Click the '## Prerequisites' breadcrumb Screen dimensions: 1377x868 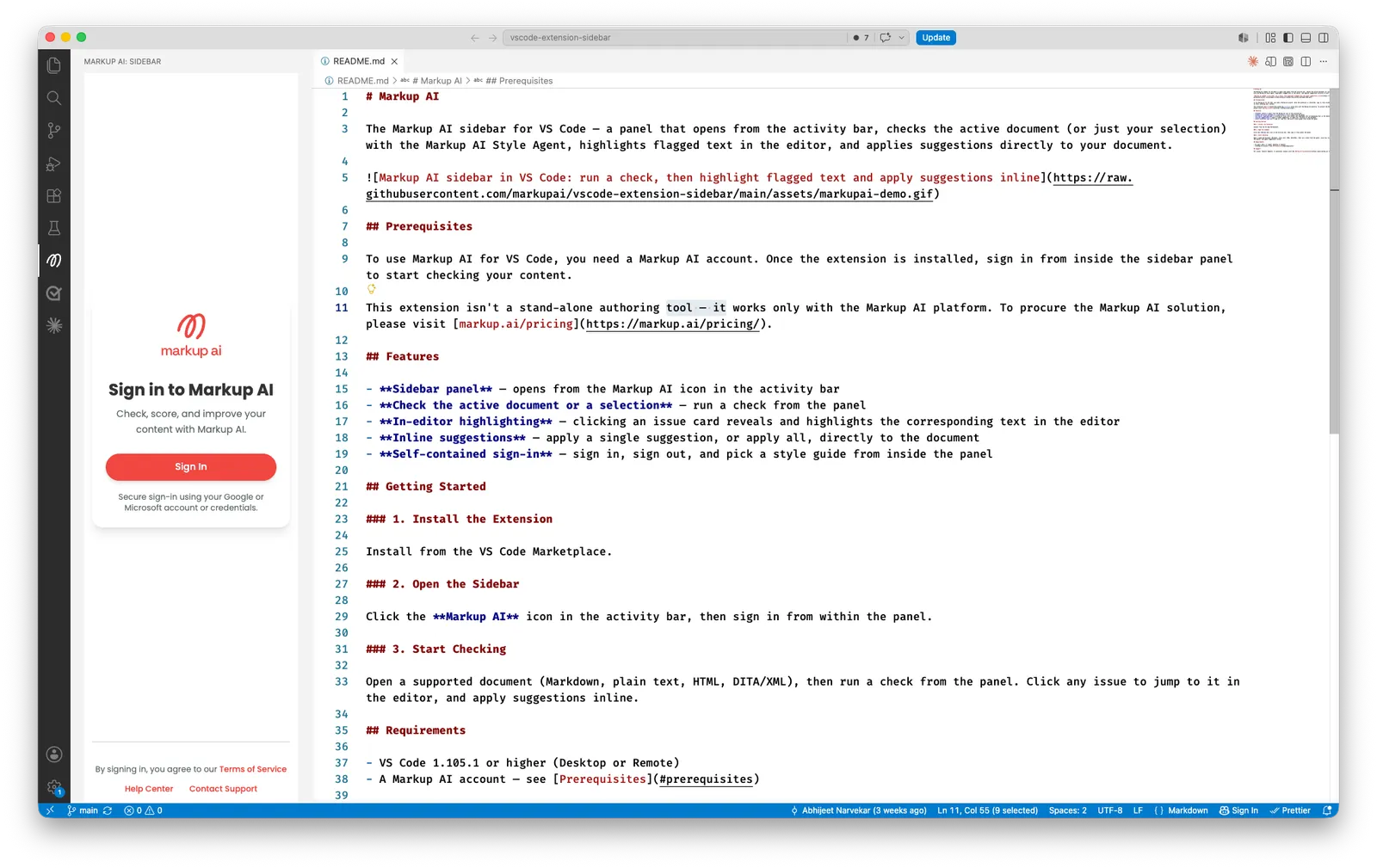(x=513, y=81)
